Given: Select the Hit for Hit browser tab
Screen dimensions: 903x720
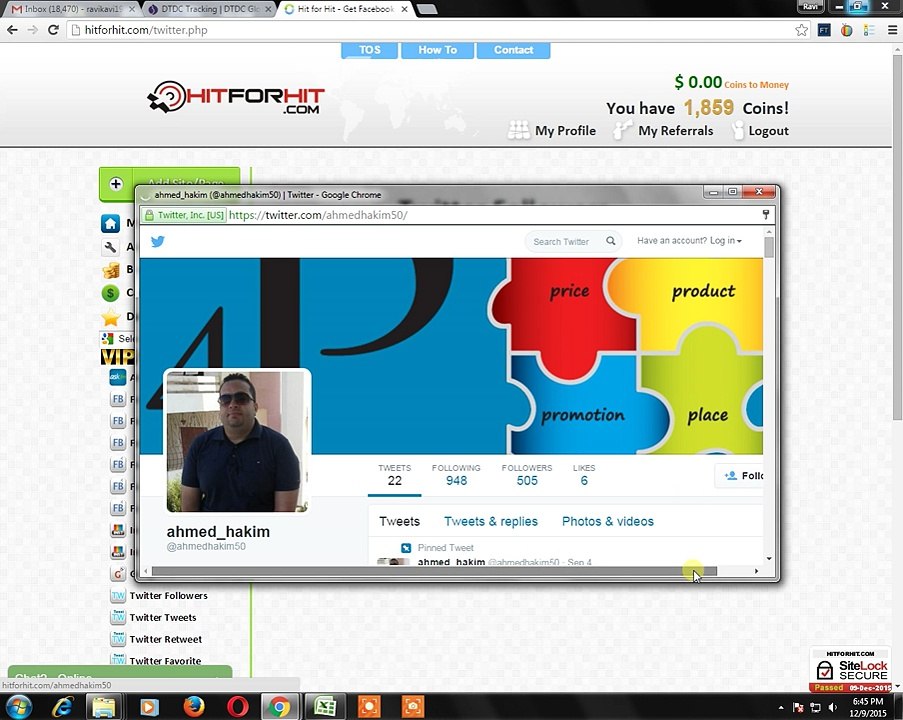Looking at the screenshot, I should point(346,9).
